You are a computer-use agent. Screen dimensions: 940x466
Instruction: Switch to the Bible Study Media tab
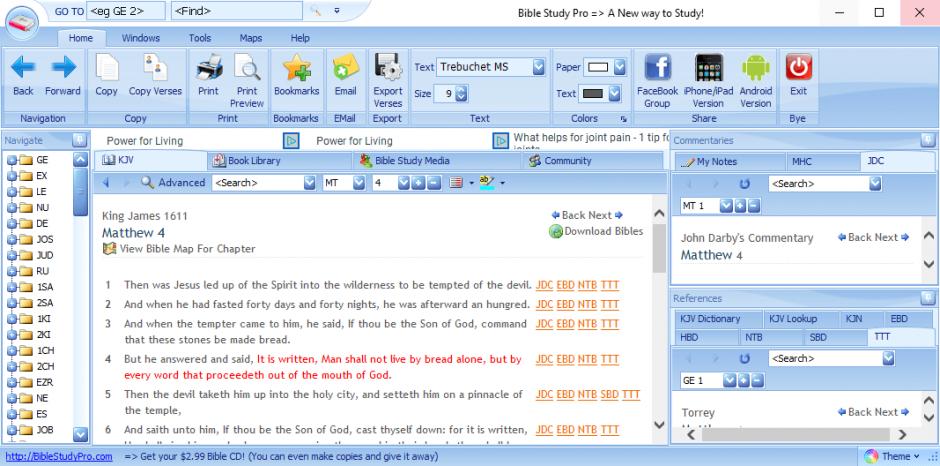[x=436, y=161]
